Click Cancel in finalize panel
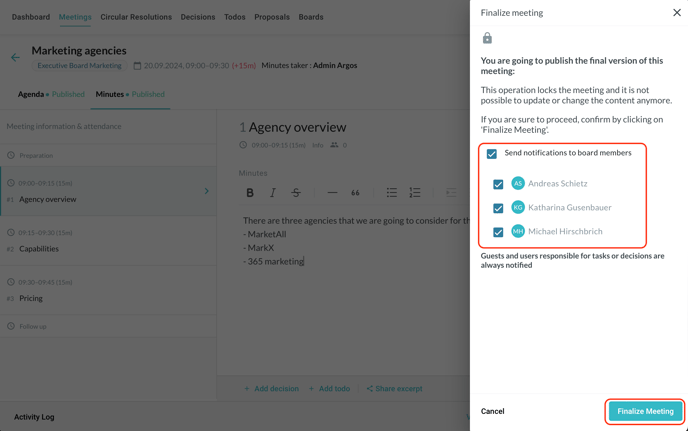 [492, 411]
